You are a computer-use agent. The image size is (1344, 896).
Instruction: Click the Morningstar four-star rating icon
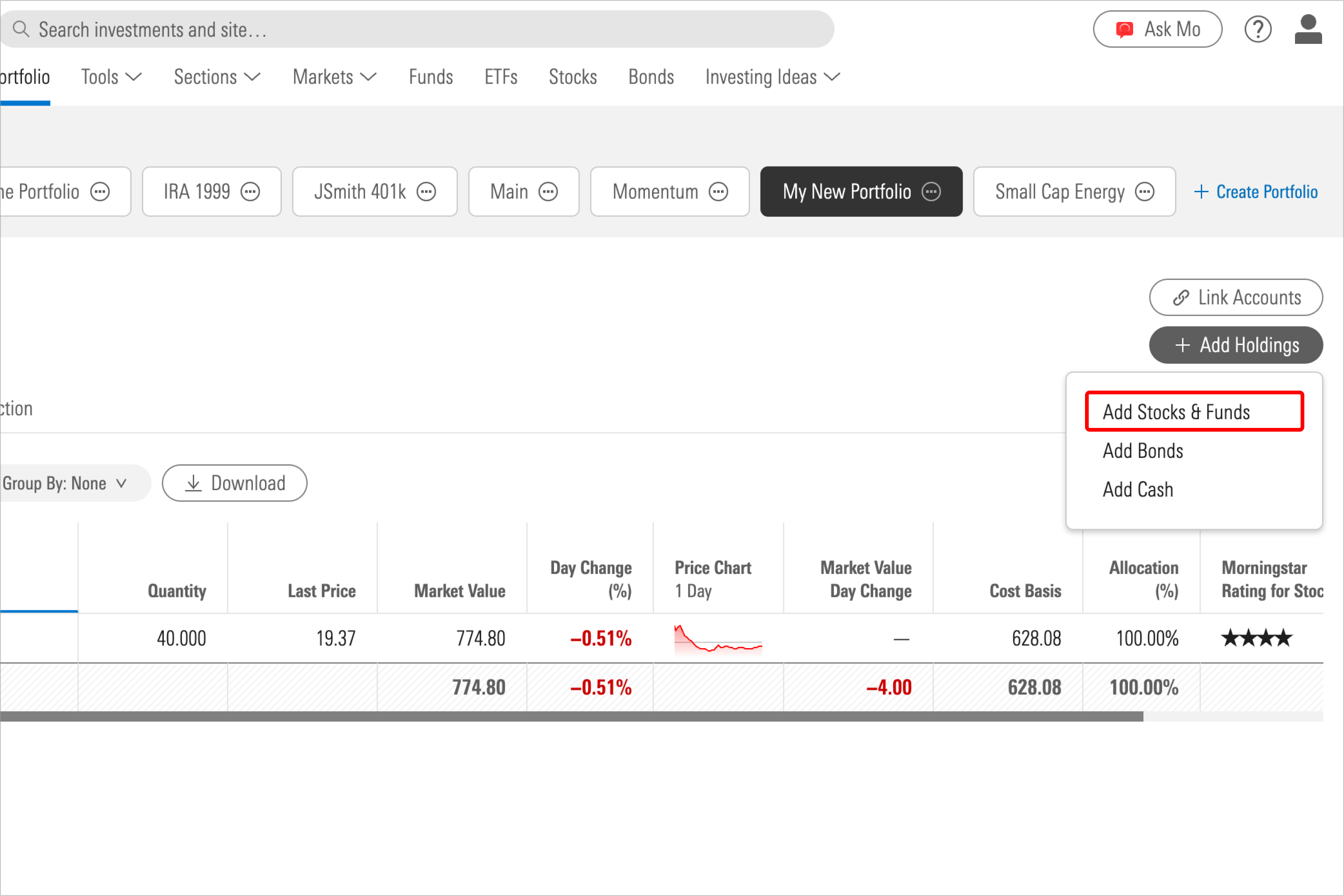(x=1257, y=638)
